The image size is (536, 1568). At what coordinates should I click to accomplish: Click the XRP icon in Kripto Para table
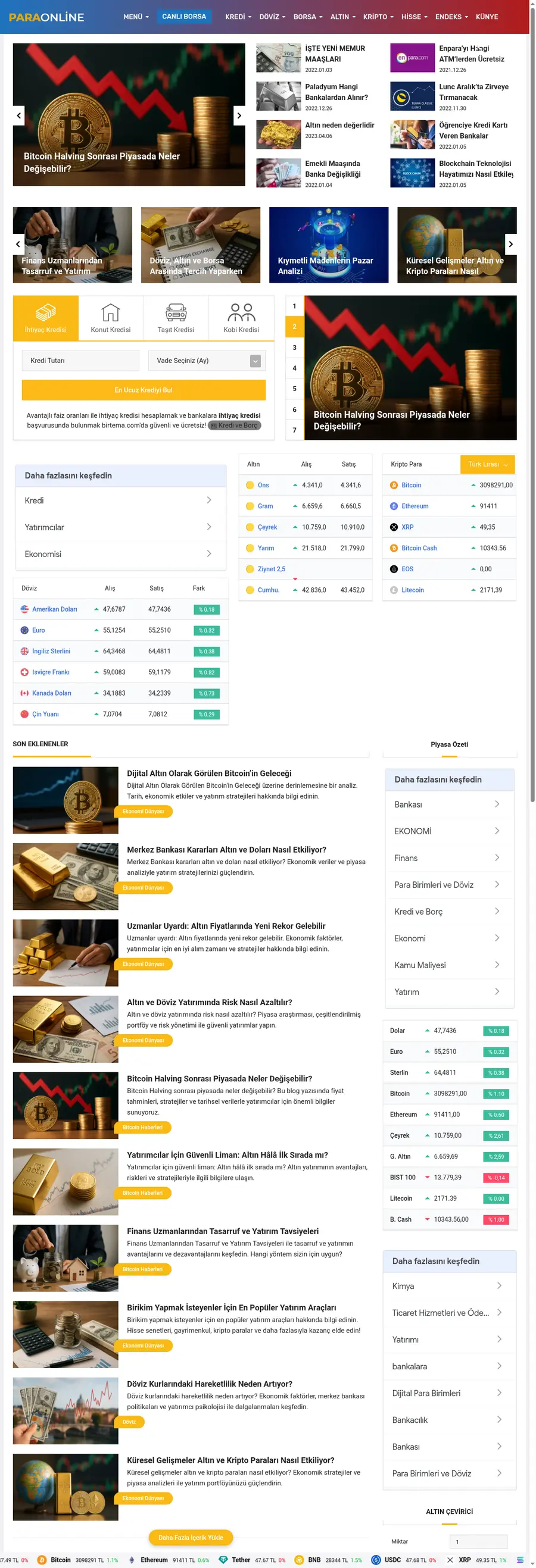click(x=394, y=527)
